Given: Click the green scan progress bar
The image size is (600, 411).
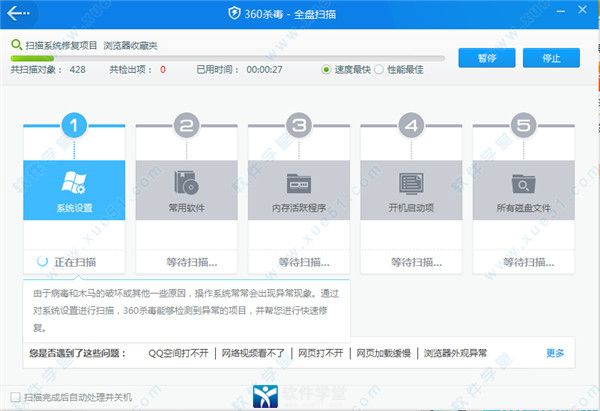Looking at the screenshot, I should click(33, 59).
